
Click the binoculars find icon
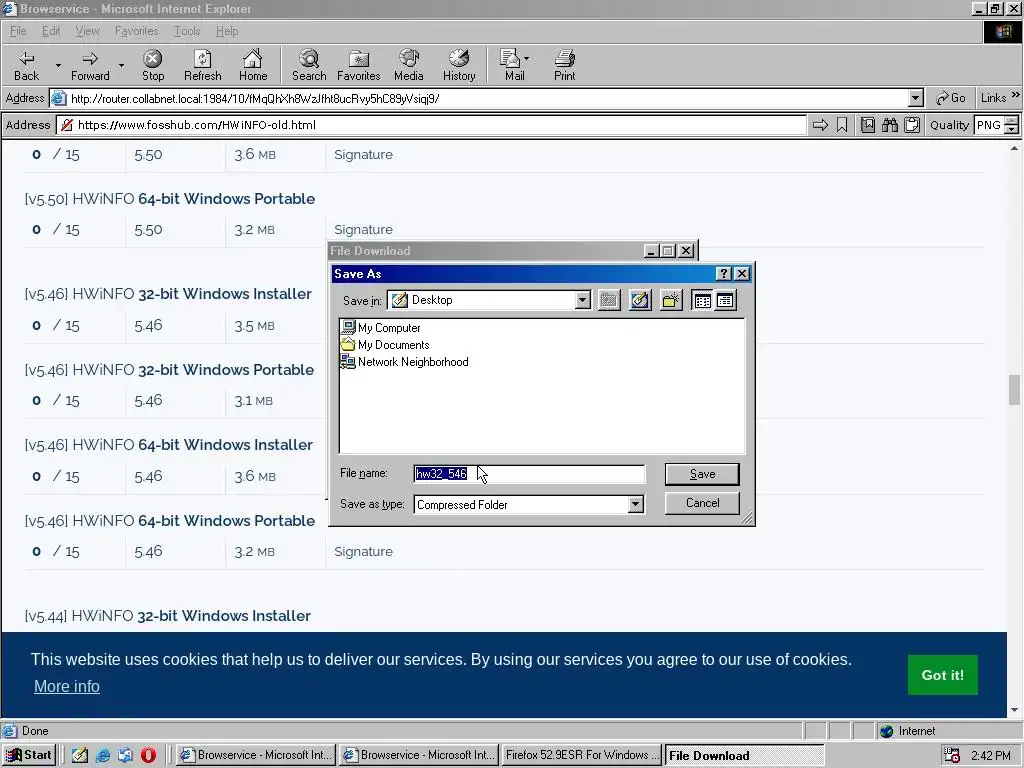tap(890, 125)
